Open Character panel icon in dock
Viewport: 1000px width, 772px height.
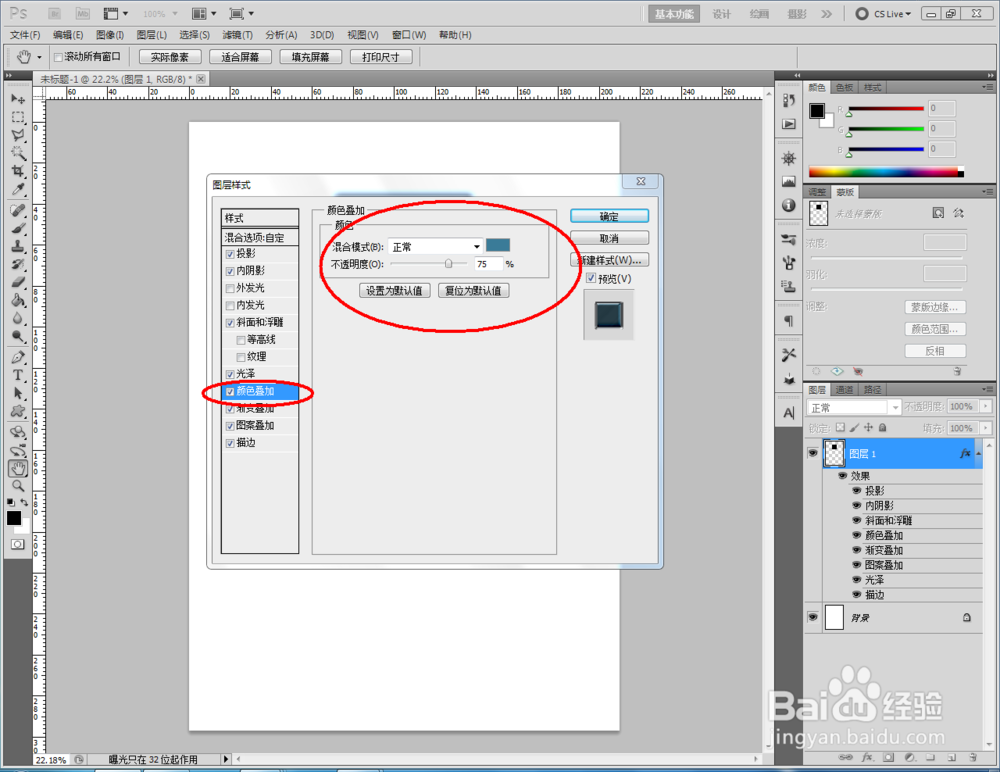[x=789, y=413]
